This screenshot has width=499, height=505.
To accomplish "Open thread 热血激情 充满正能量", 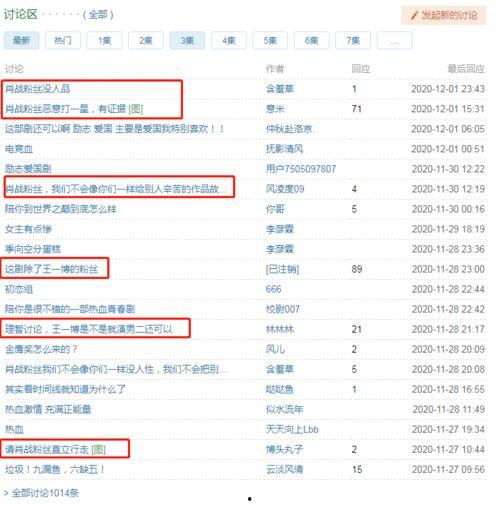I will [48, 409].
